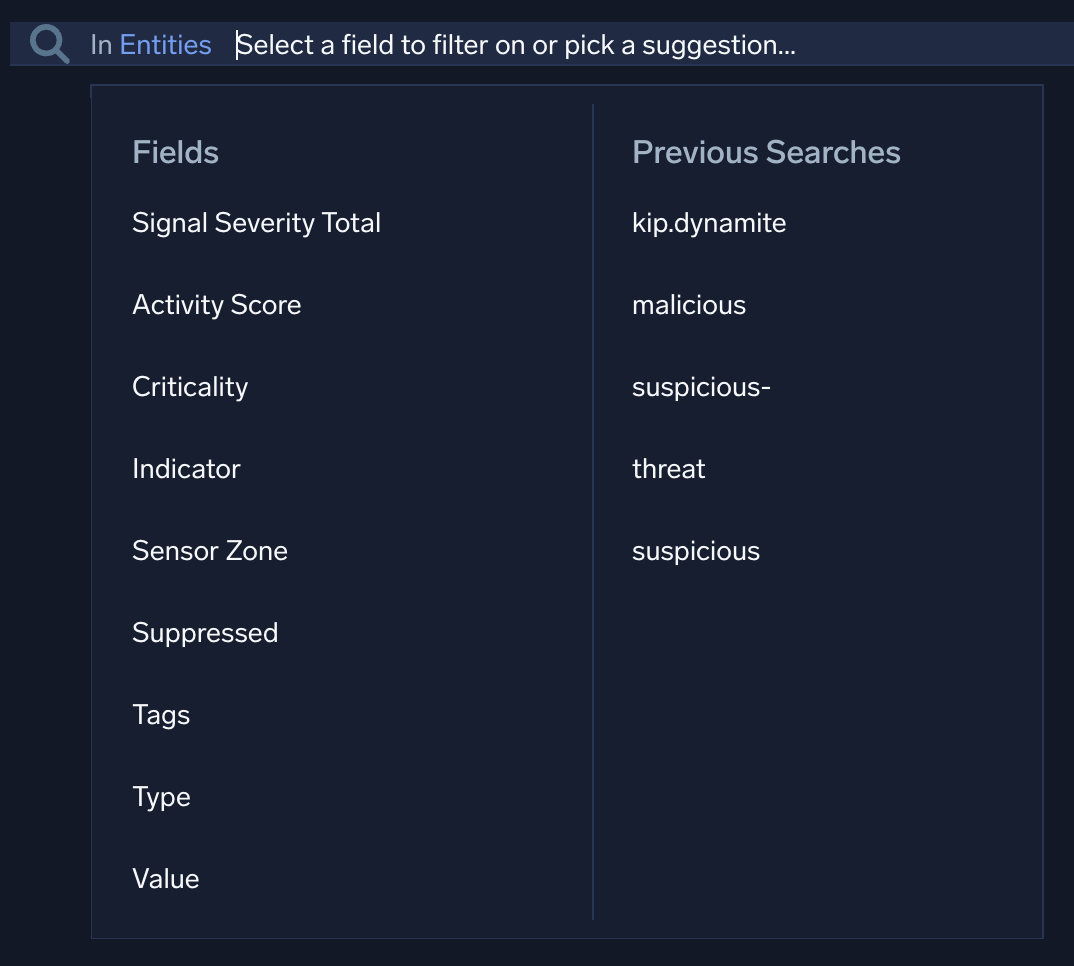Choose Type from the Fields column
Image resolution: width=1074 pixels, height=966 pixels.
161,796
